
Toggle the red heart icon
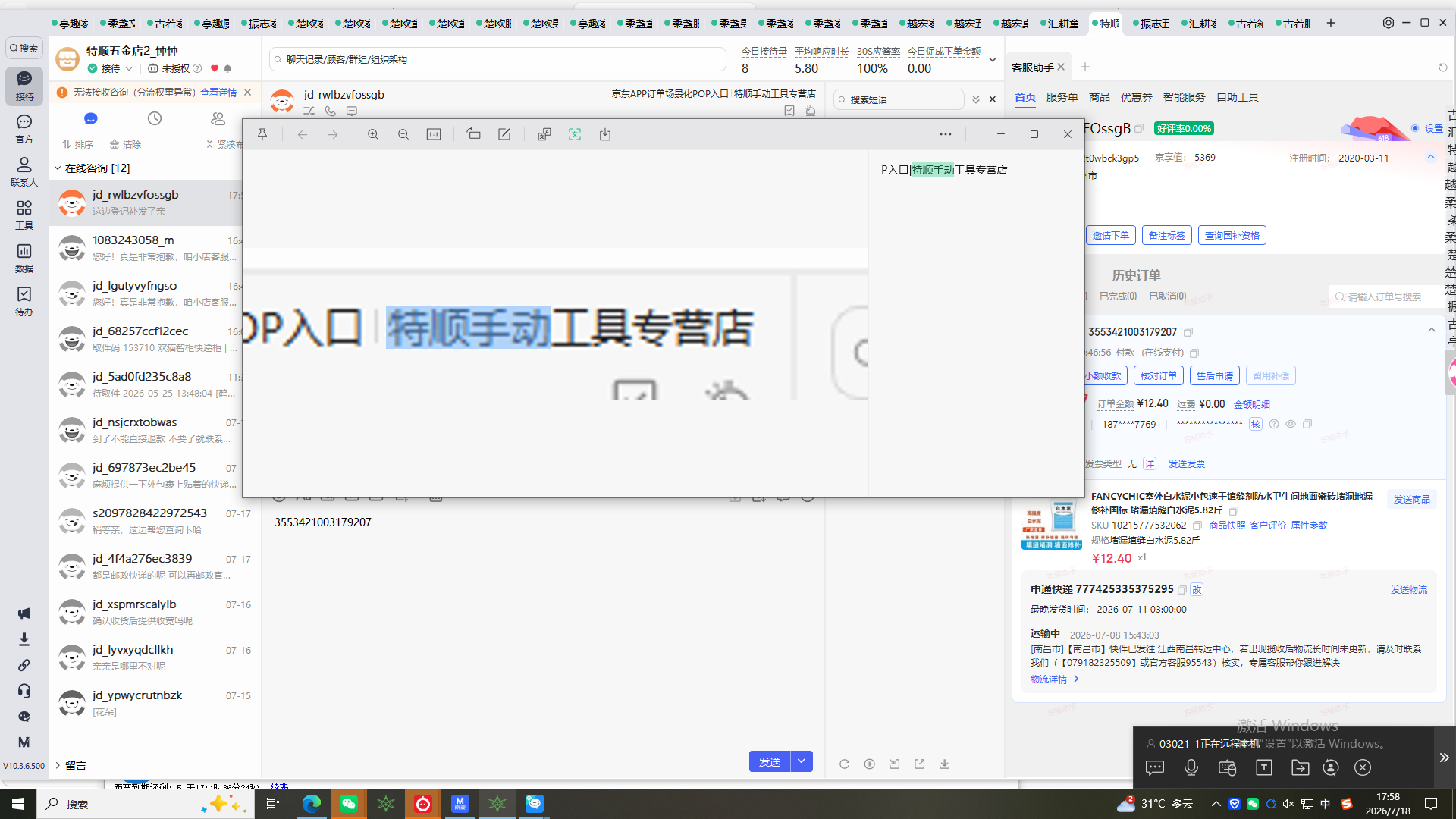tap(215, 69)
